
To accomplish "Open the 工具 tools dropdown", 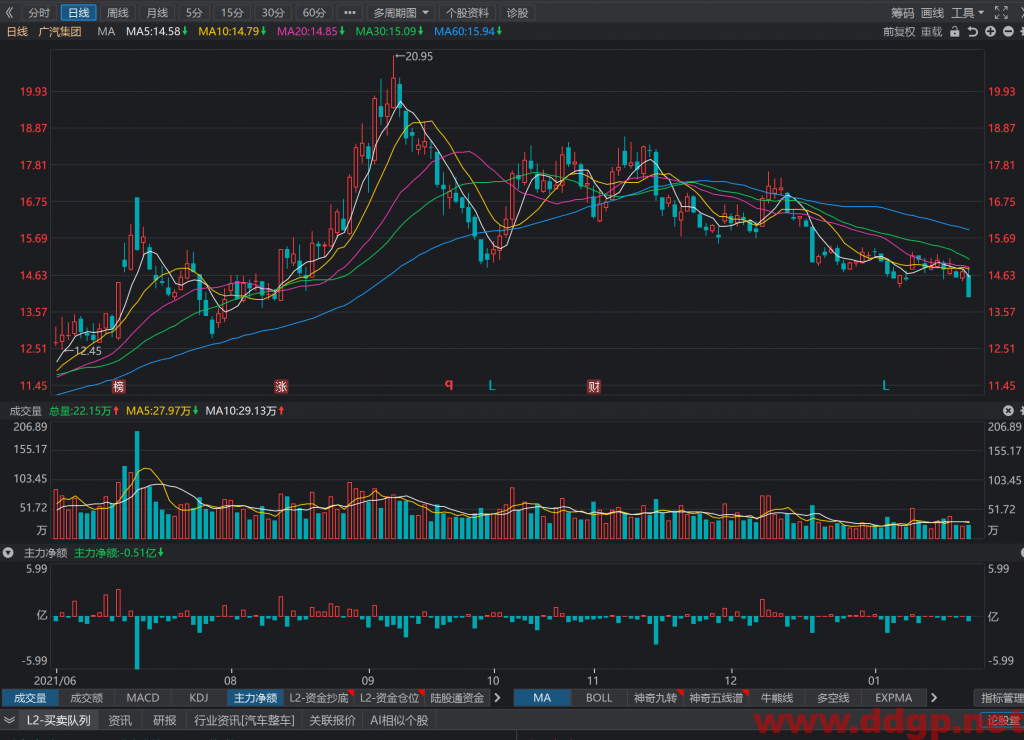I will pos(968,12).
